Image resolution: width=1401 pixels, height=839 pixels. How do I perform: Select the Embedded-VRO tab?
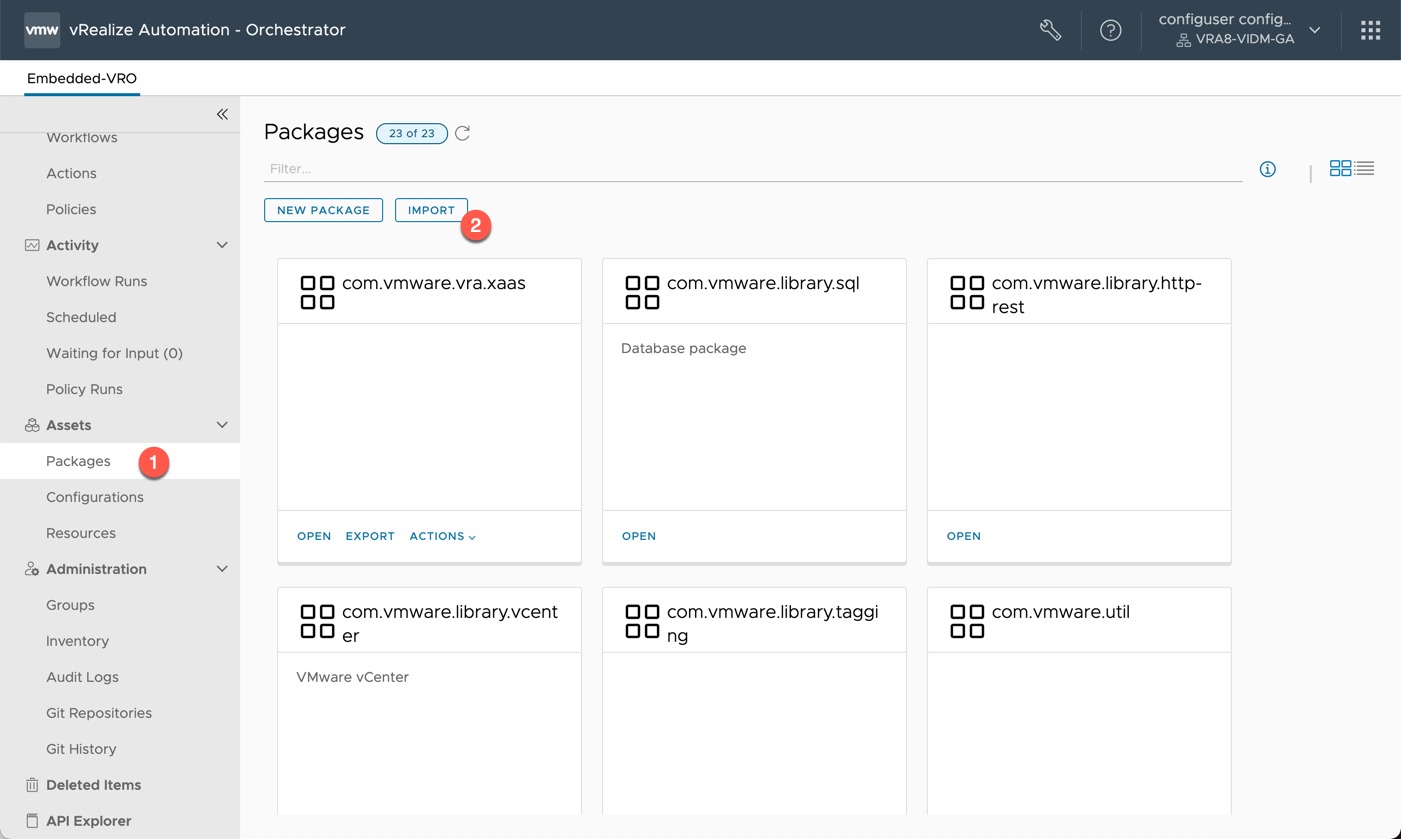point(82,78)
